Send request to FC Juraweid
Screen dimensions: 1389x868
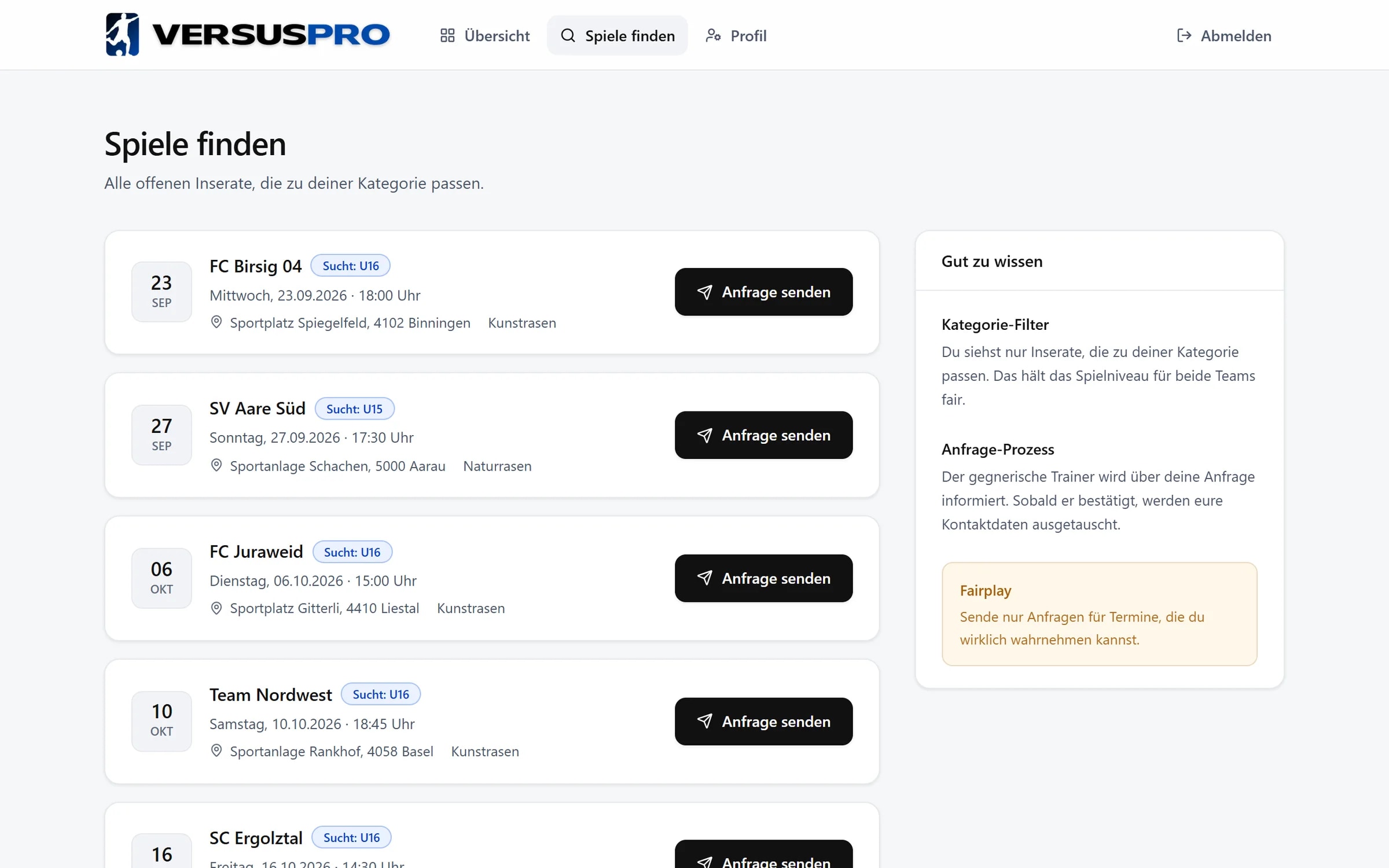click(763, 578)
